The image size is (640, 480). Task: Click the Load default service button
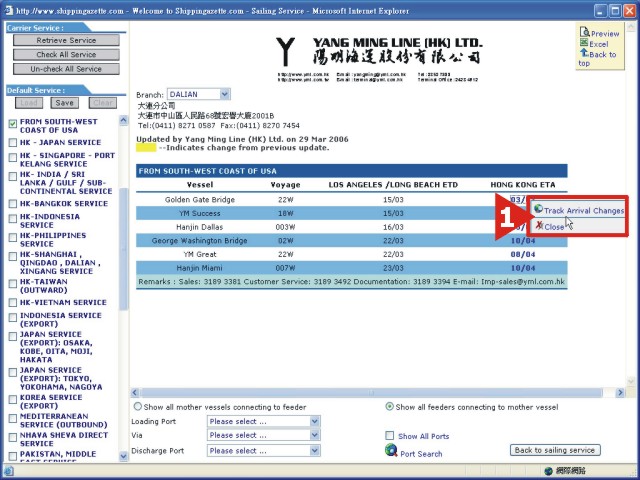click(29, 103)
